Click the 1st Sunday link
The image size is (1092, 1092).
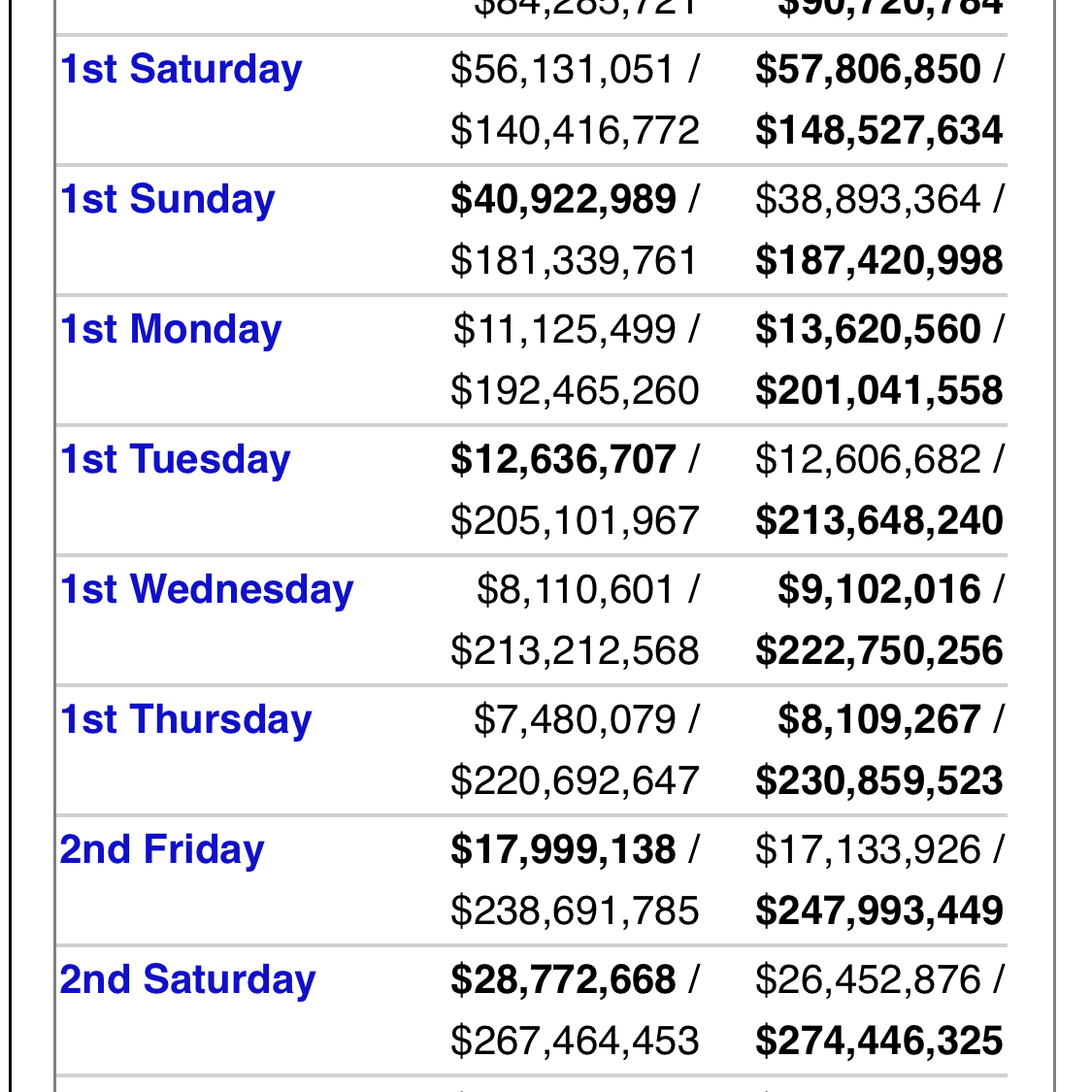click(167, 200)
